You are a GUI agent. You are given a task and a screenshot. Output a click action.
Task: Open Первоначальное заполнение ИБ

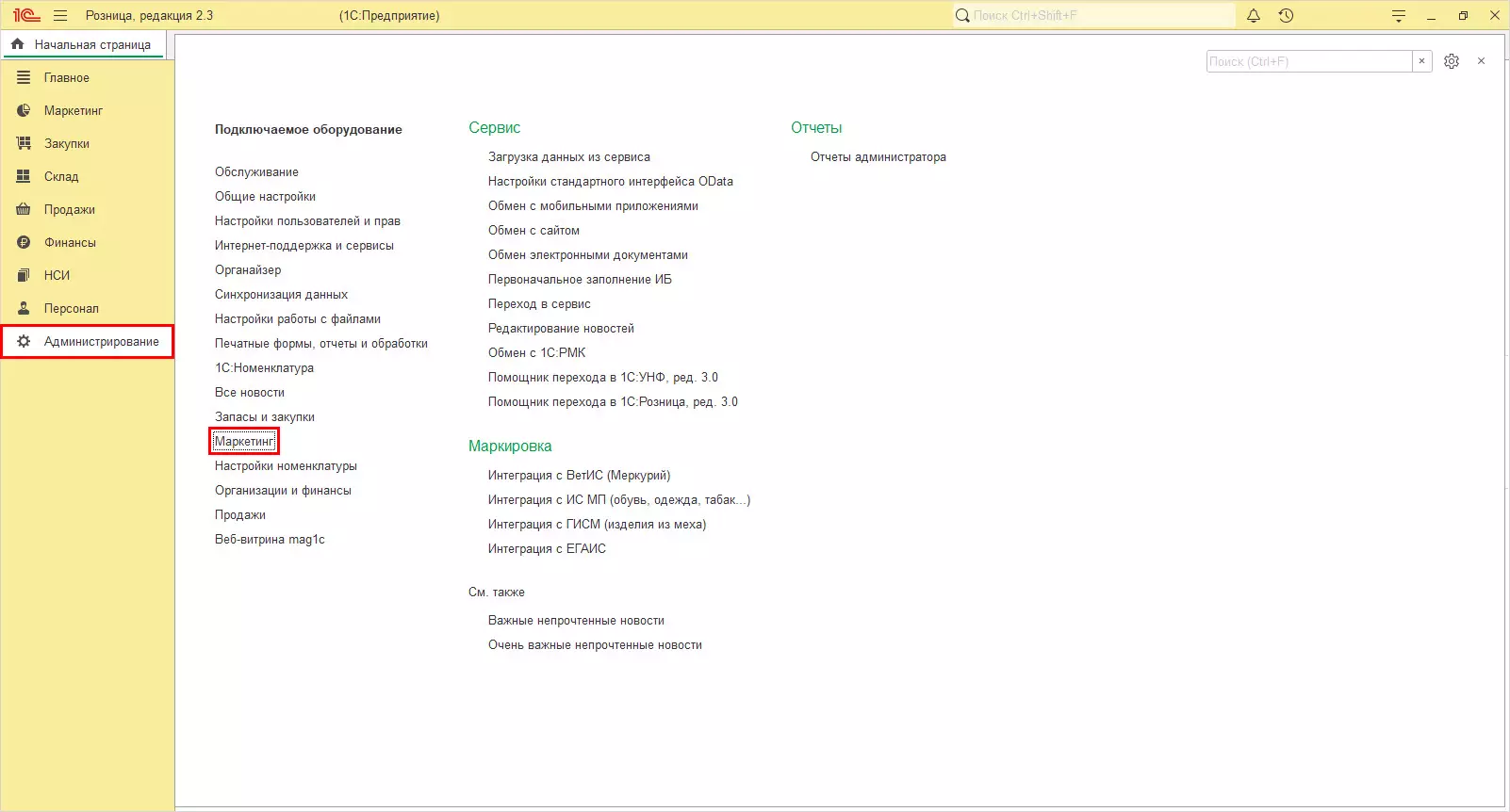pos(580,280)
